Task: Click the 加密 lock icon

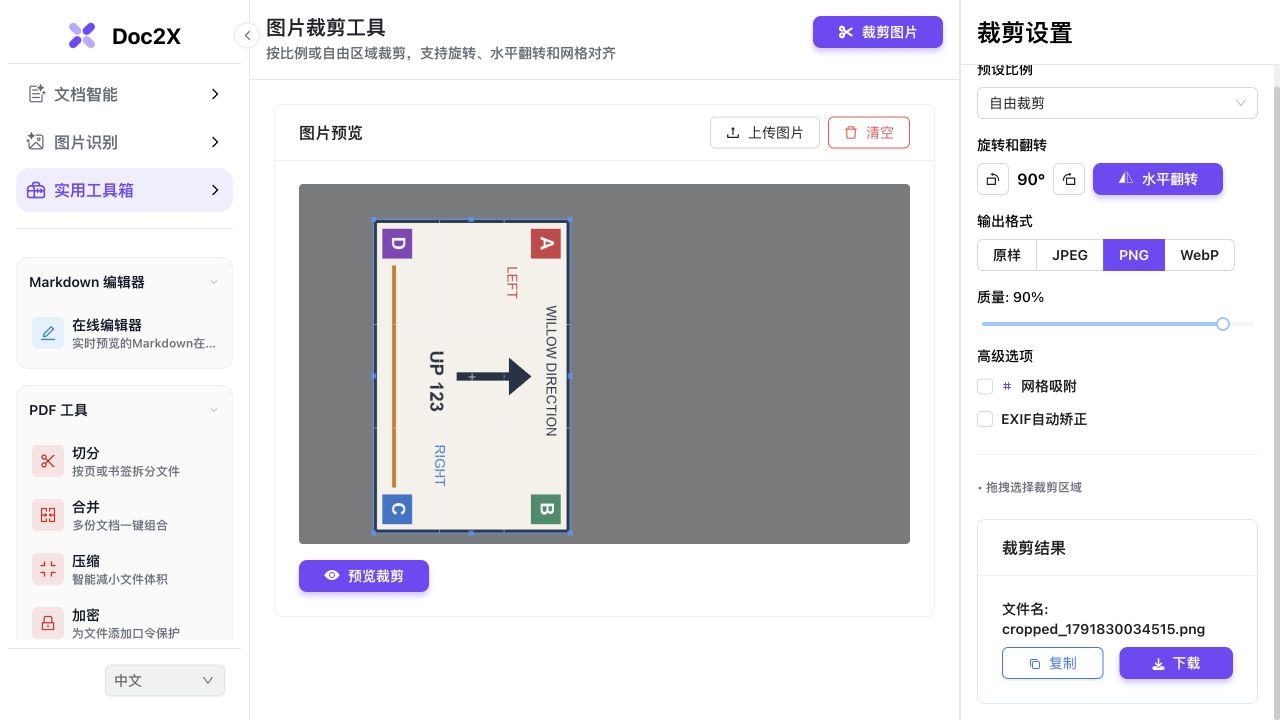Action: point(48,623)
